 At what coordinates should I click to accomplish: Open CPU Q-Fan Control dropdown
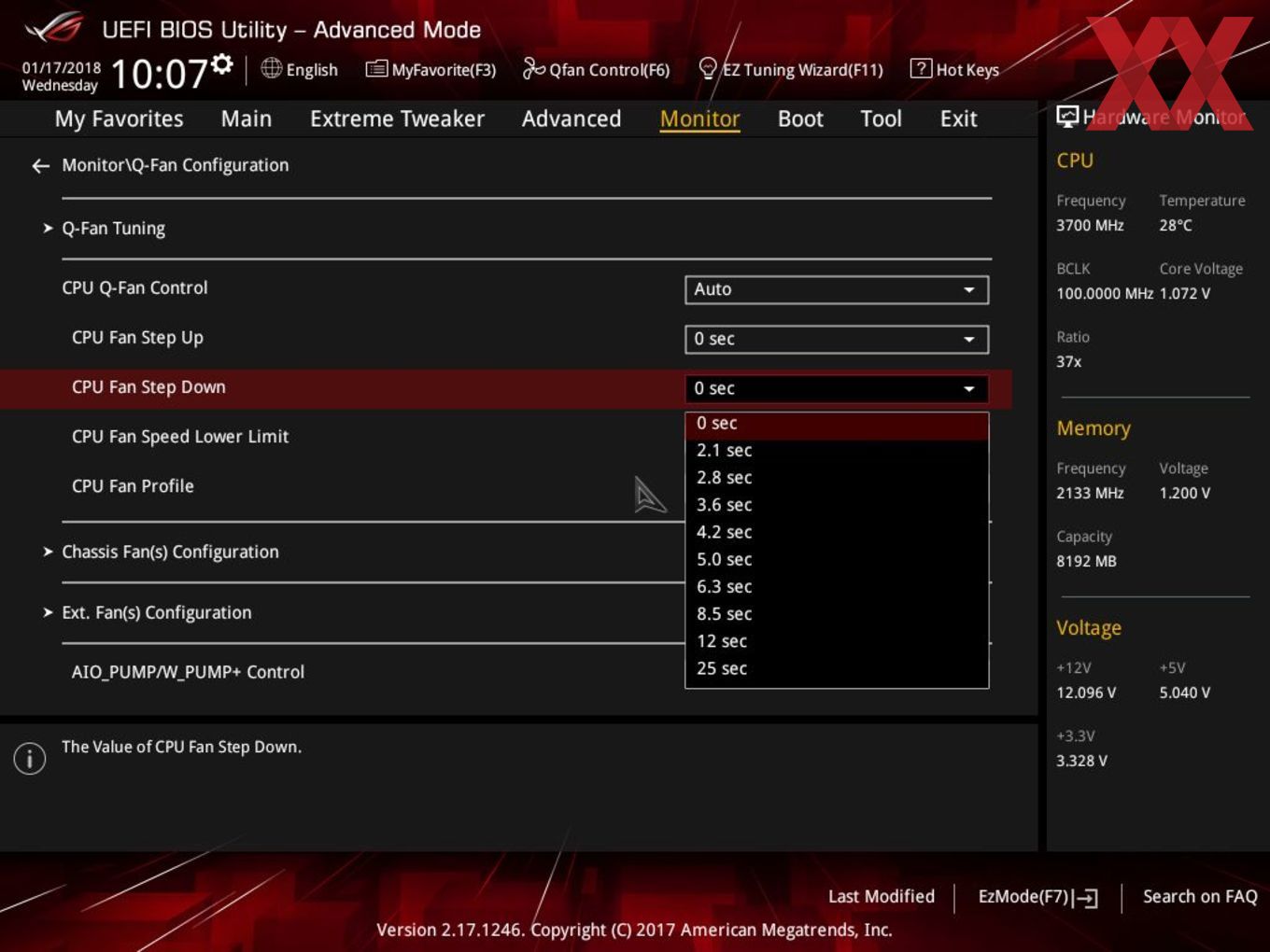coord(837,289)
